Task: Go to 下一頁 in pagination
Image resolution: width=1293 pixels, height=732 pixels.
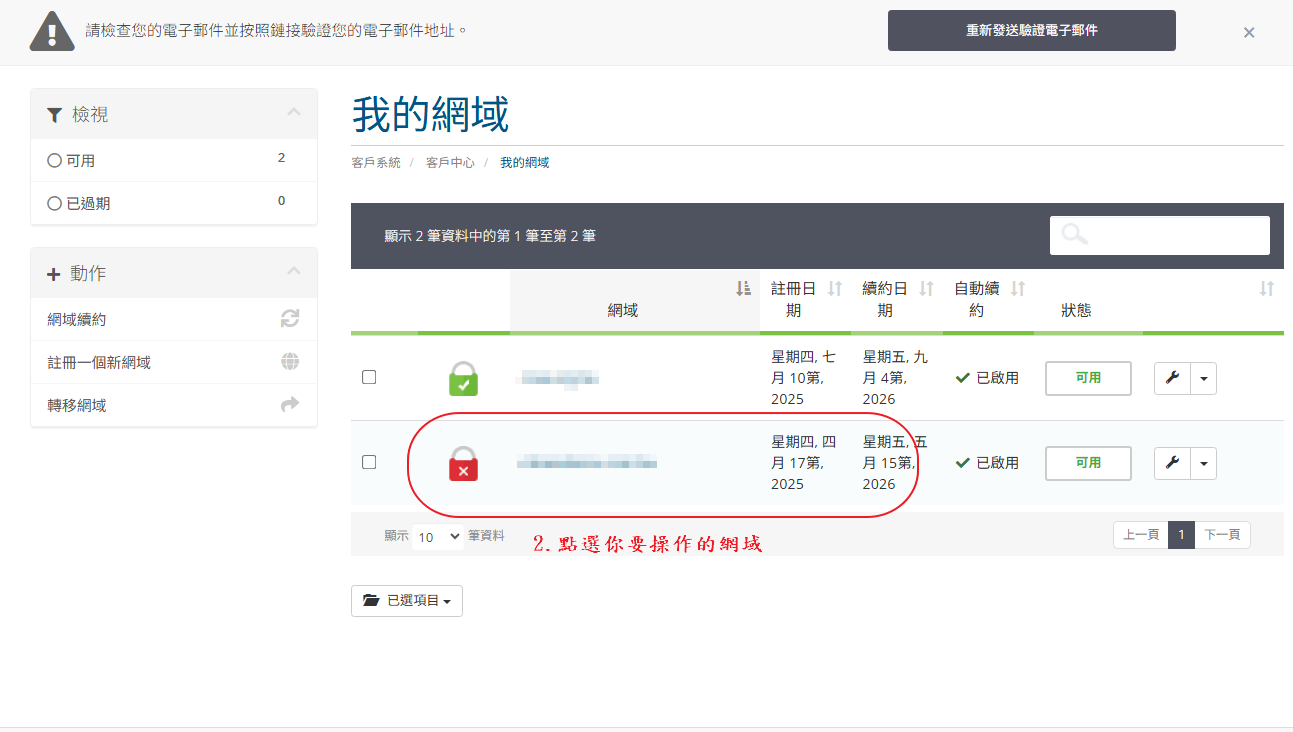Action: [x=1222, y=535]
